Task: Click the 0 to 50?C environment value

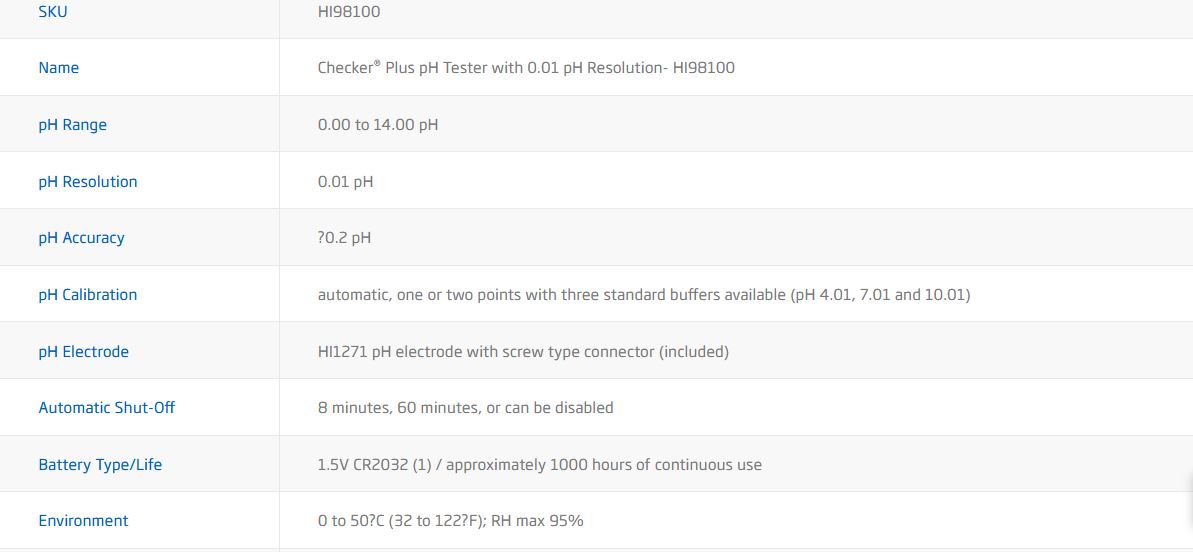Action: click(x=450, y=521)
